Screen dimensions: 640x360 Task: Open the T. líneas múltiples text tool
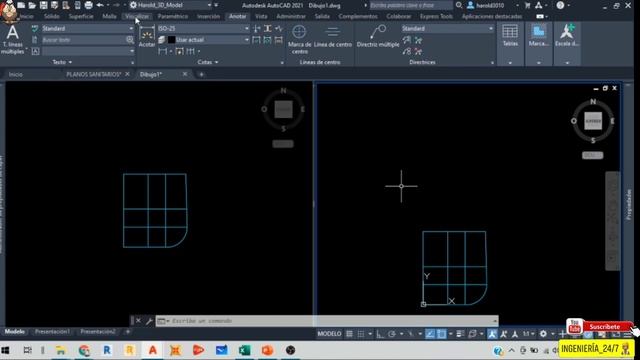(x=13, y=39)
